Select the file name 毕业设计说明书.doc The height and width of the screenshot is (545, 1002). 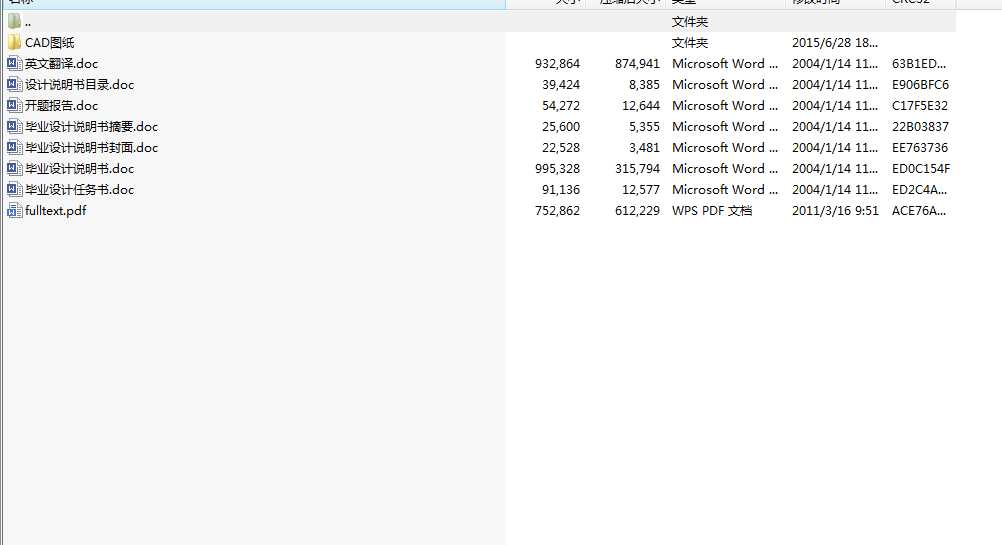click(x=79, y=169)
